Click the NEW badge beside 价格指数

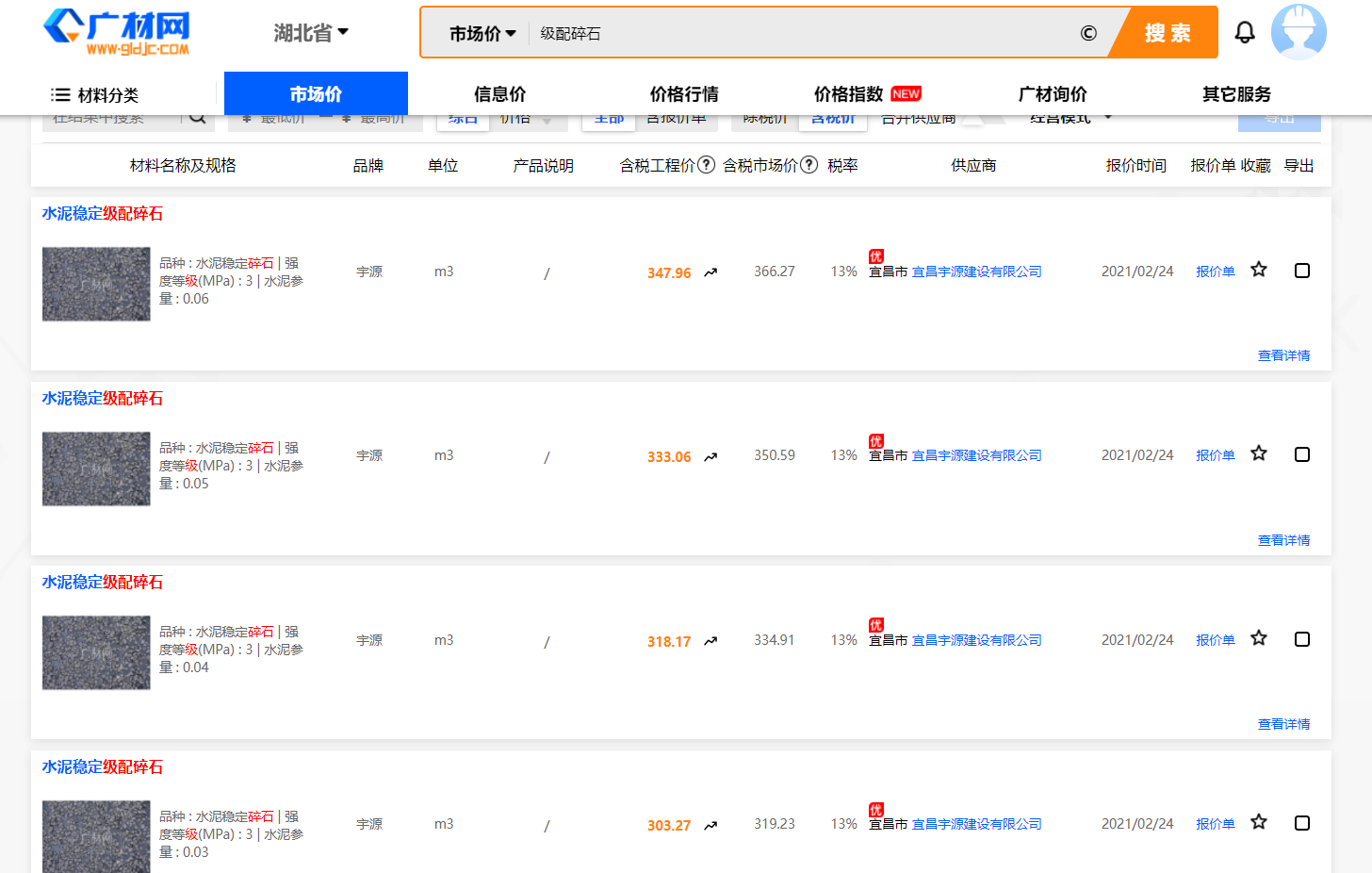coord(906,93)
